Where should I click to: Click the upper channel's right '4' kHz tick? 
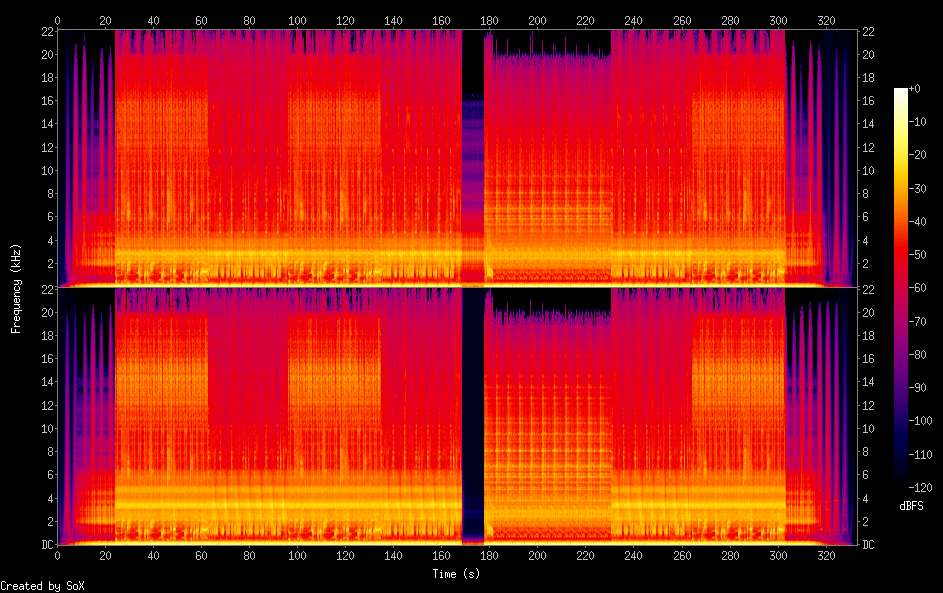(865, 241)
